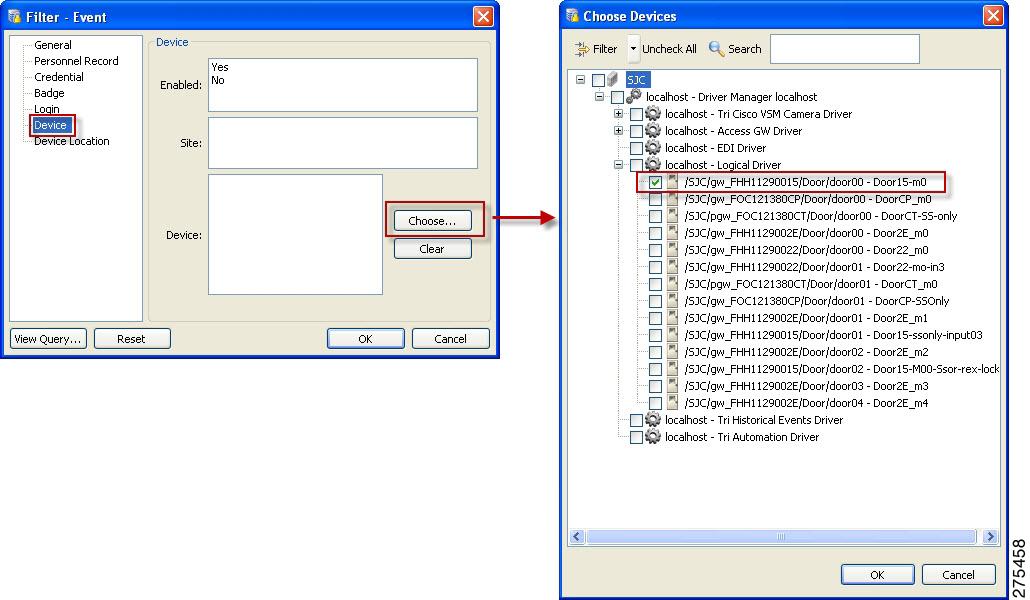1030x600 pixels.
Task: Click the scroll left arrow in device tree
Action: pyautogui.click(x=577, y=537)
